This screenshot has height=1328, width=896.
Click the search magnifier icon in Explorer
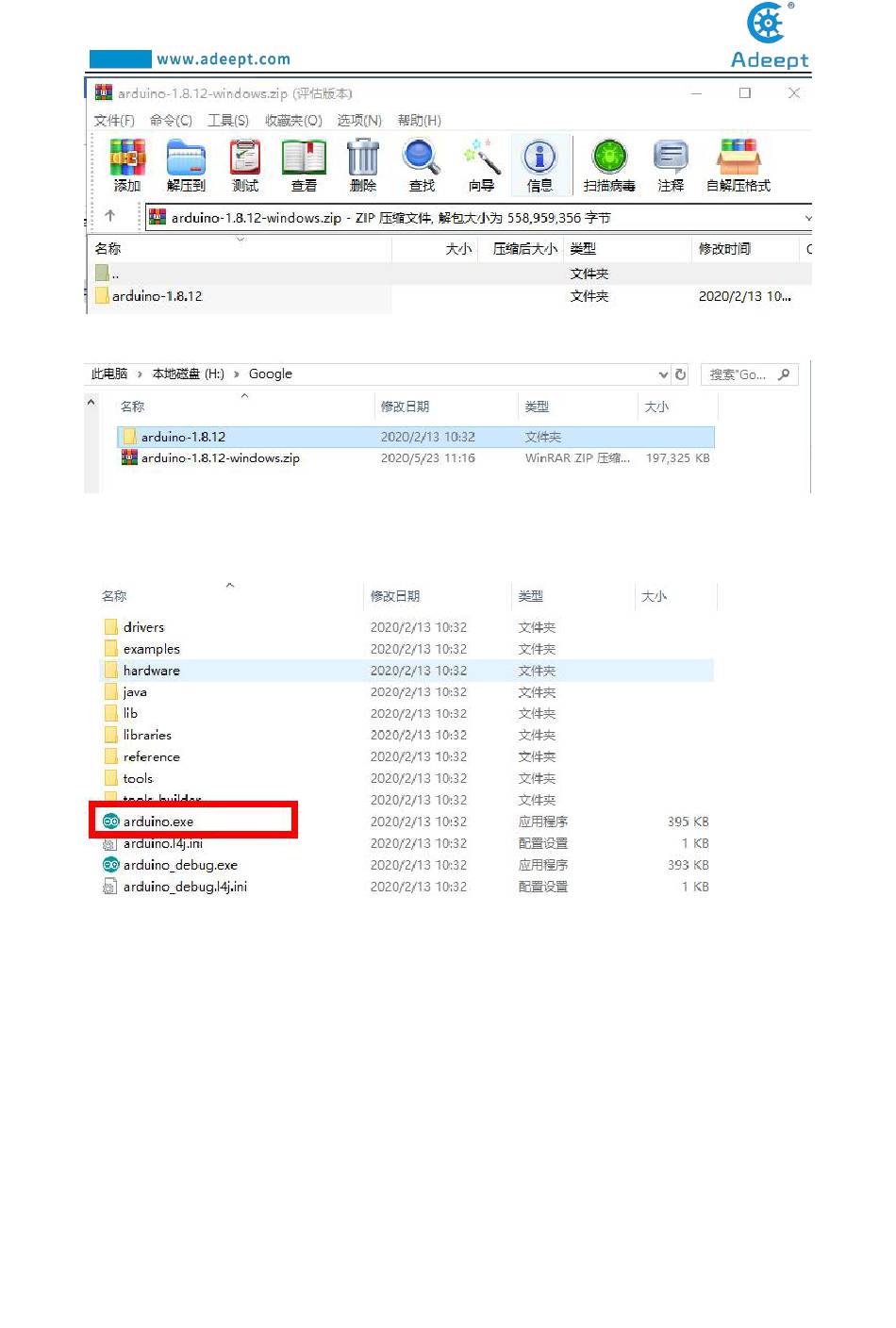(784, 374)
